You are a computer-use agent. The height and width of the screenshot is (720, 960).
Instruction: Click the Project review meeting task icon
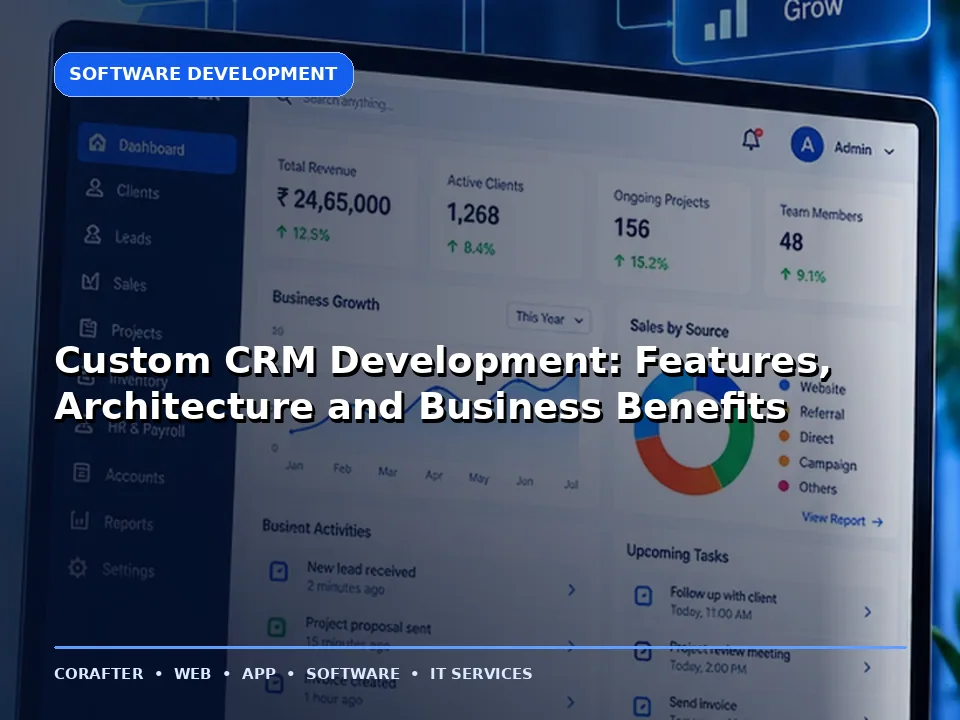(x=642, y=651)
